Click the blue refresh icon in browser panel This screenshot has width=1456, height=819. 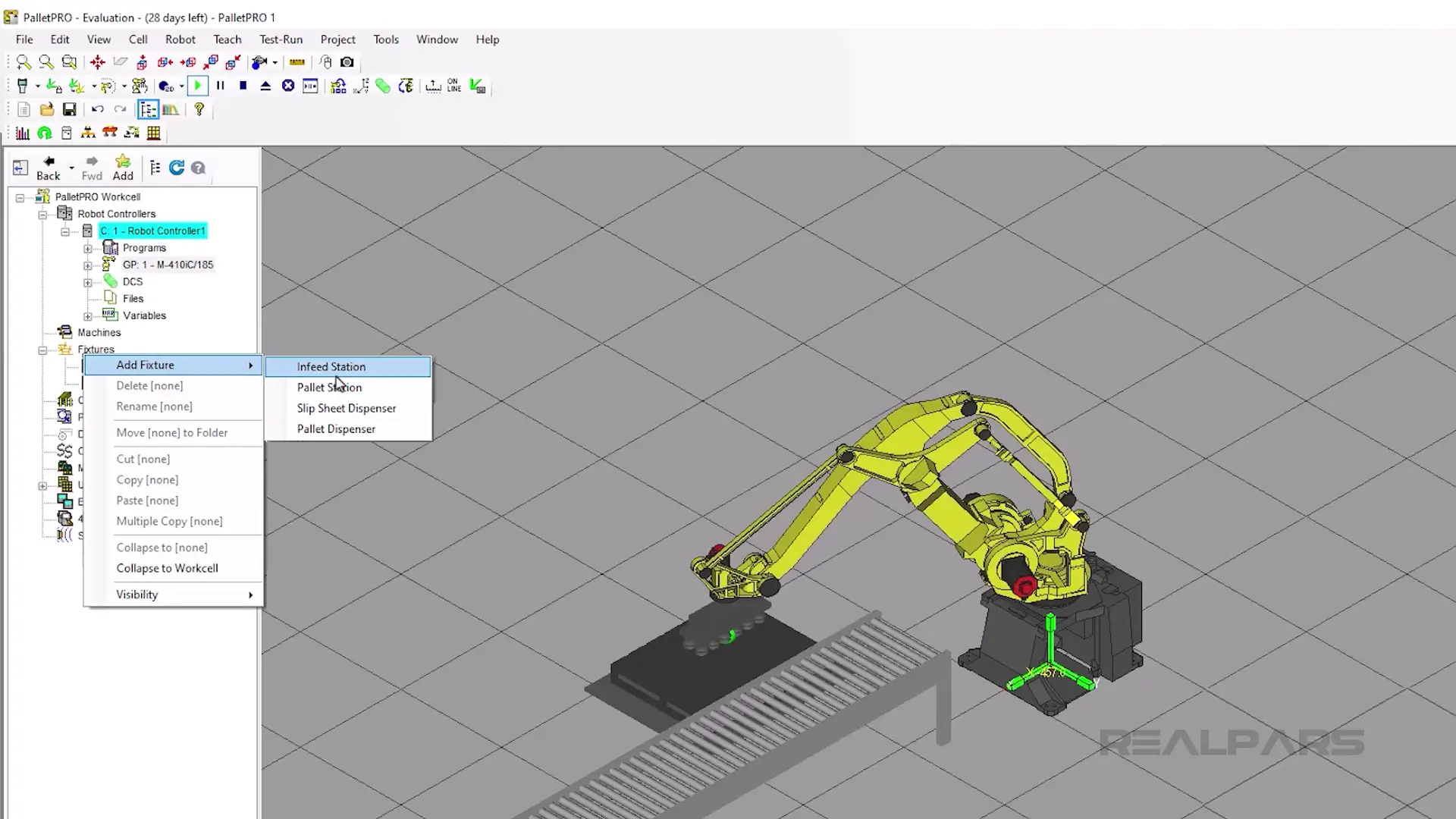177,168
